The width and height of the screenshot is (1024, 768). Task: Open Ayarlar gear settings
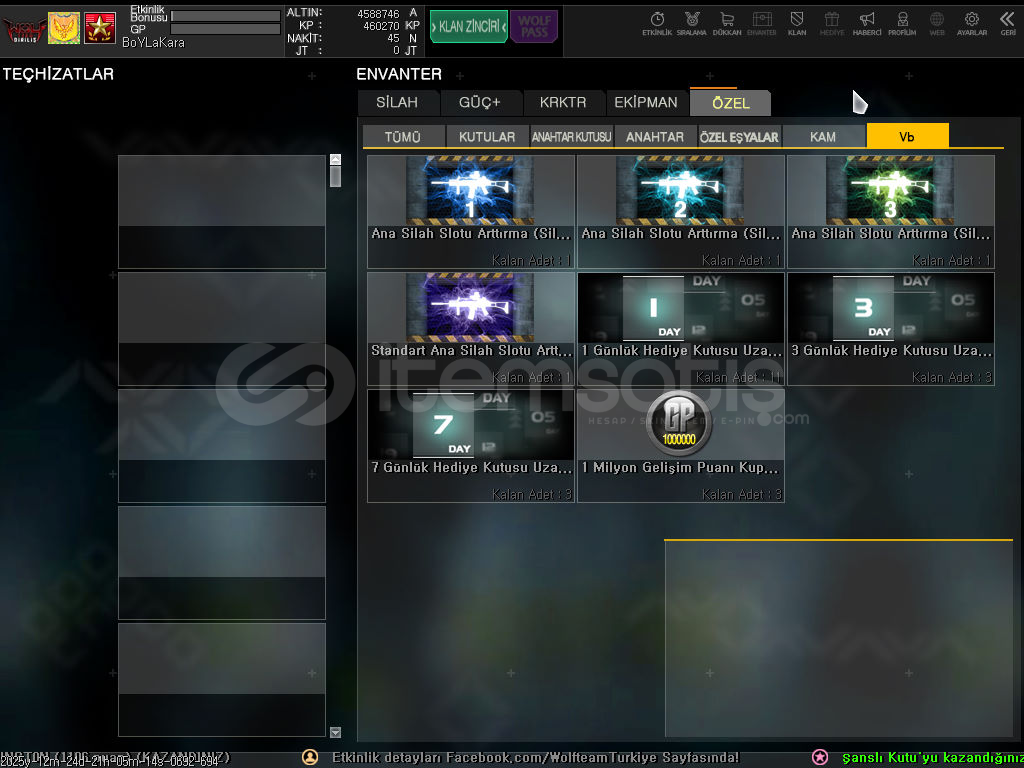pos(971,22)
